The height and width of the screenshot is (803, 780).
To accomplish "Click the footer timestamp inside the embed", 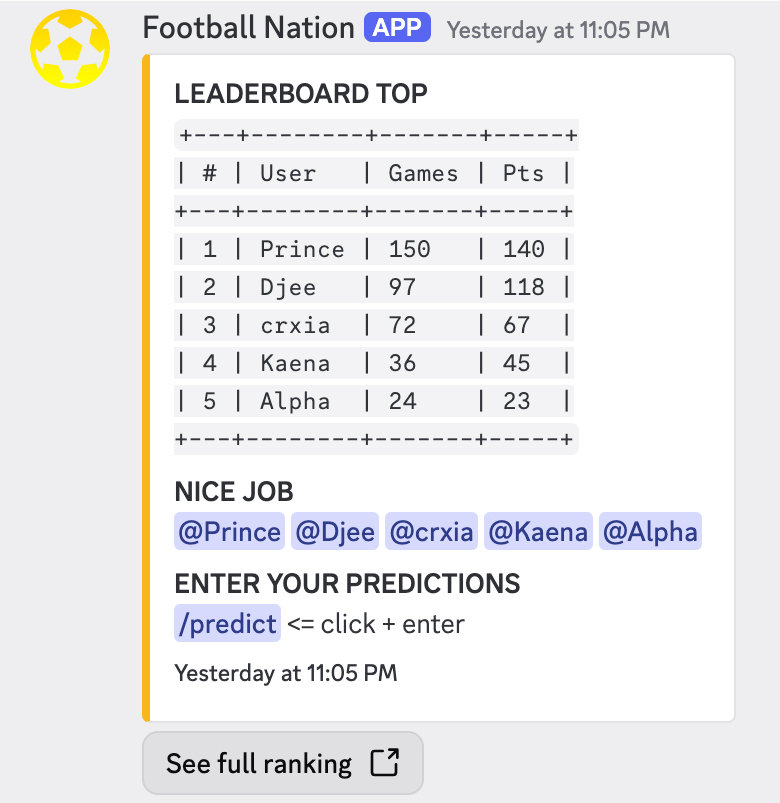I will click(x=285, y=673).
